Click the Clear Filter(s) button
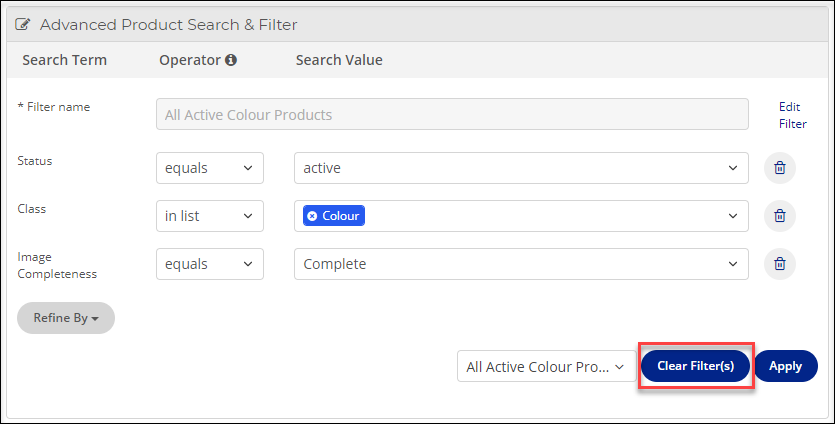This screenshot has height=424, width=835. click(695, 366)
